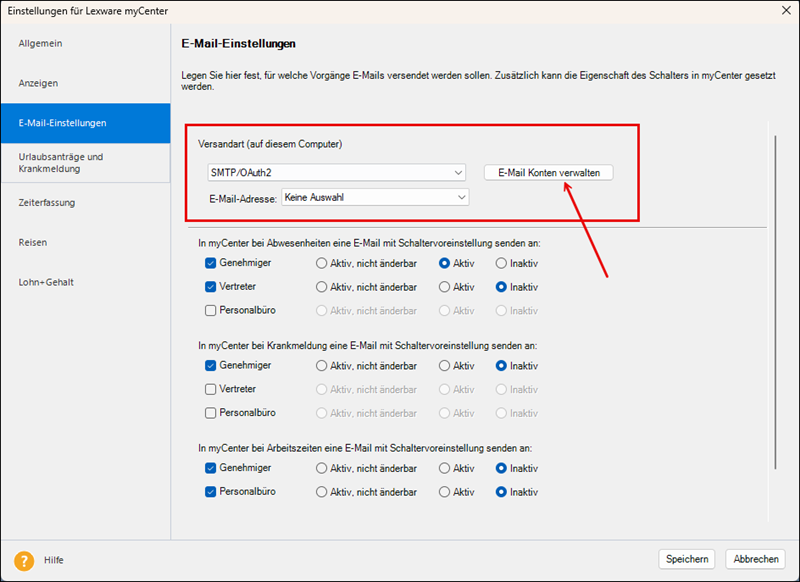Cancel with the Abbrechen button

756,559
